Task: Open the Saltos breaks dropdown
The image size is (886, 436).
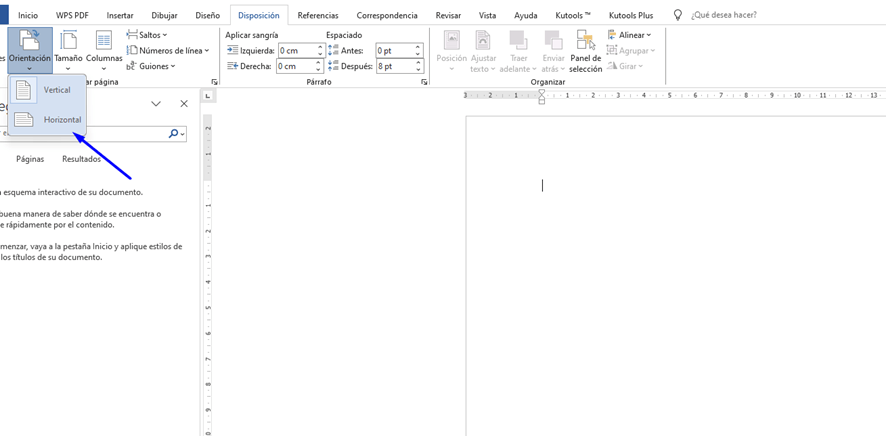Action: coord(147,35)
